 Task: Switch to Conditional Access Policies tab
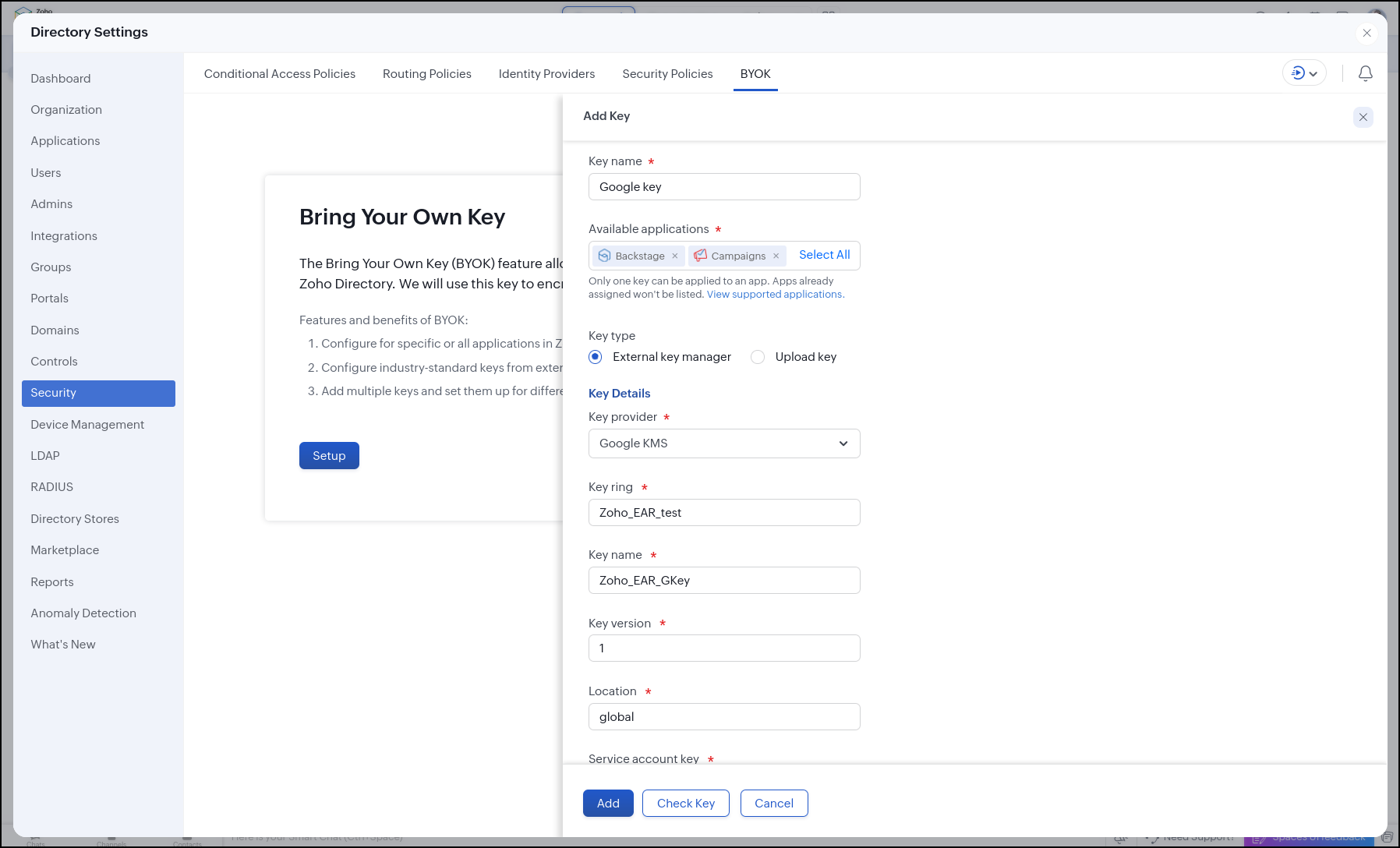click(280, 74)
